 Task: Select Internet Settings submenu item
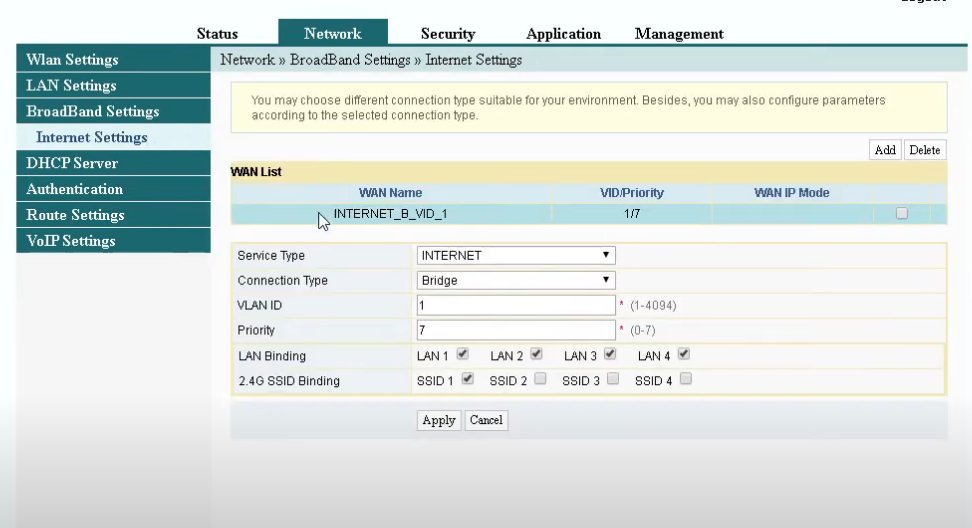point(113,137)
